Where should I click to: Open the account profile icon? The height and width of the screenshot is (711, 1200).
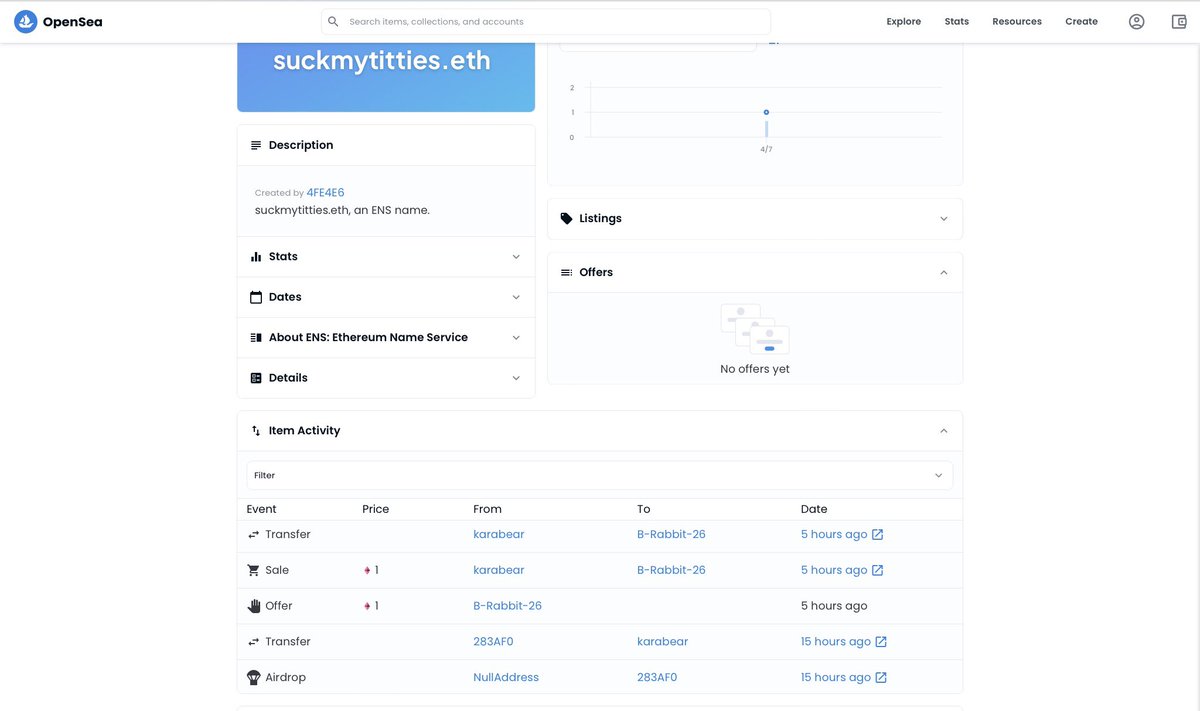tap(1136, 21)
